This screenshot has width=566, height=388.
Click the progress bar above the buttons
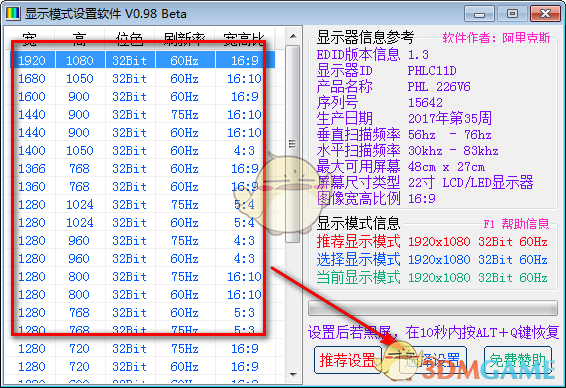point(433,309)
